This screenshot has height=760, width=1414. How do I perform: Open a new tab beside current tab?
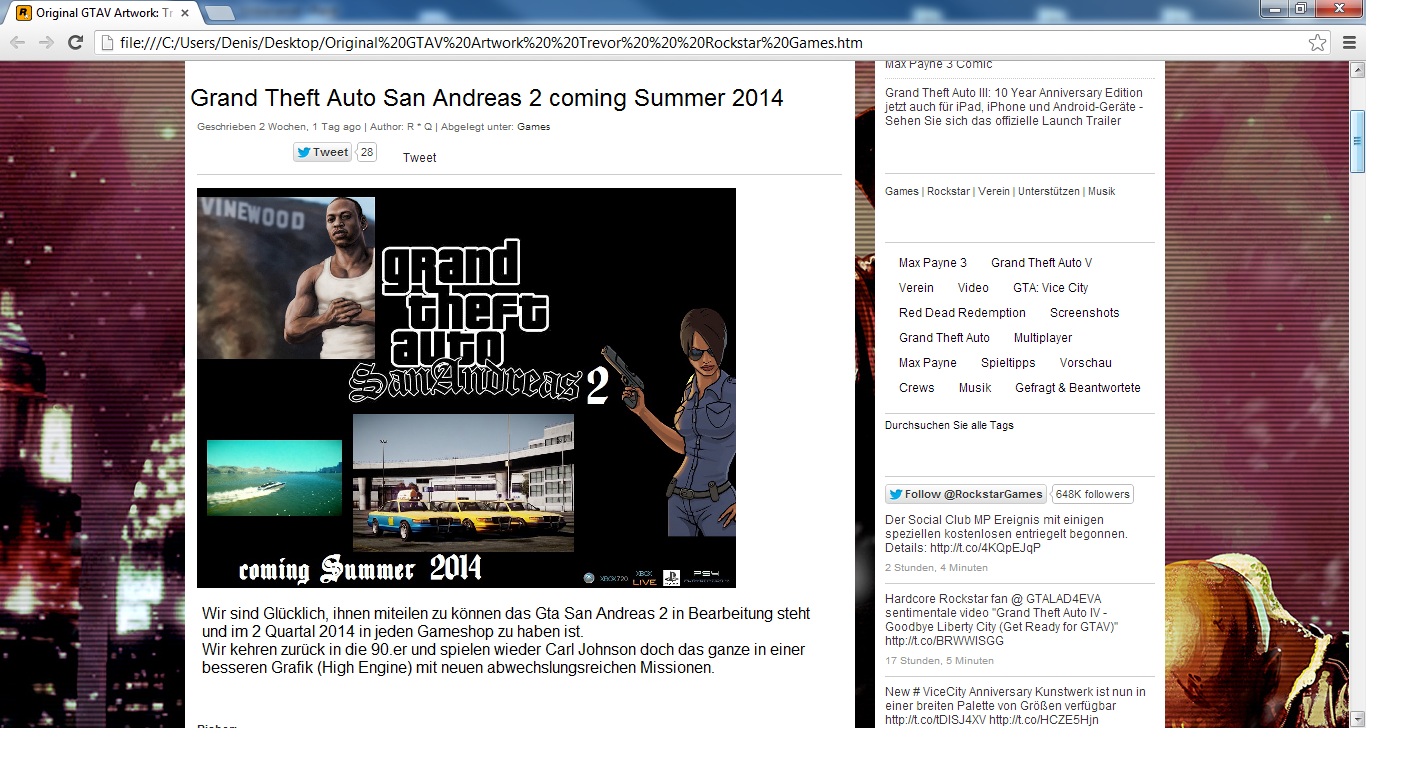[220, 14]
